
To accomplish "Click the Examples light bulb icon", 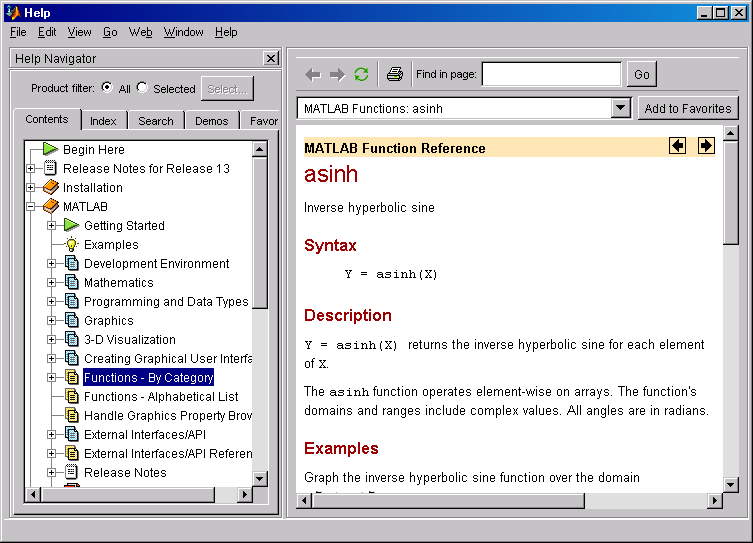I will click(x=72, y=244).
